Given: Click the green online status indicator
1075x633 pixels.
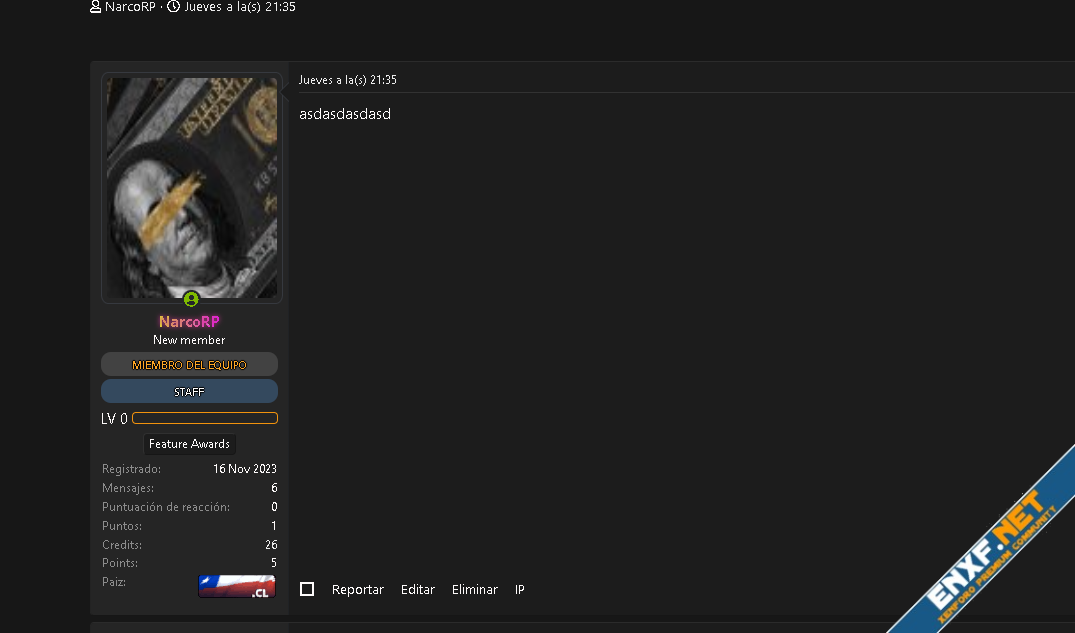Looking at the screenshot, I should pyautogui.click(x=191, y=299).
